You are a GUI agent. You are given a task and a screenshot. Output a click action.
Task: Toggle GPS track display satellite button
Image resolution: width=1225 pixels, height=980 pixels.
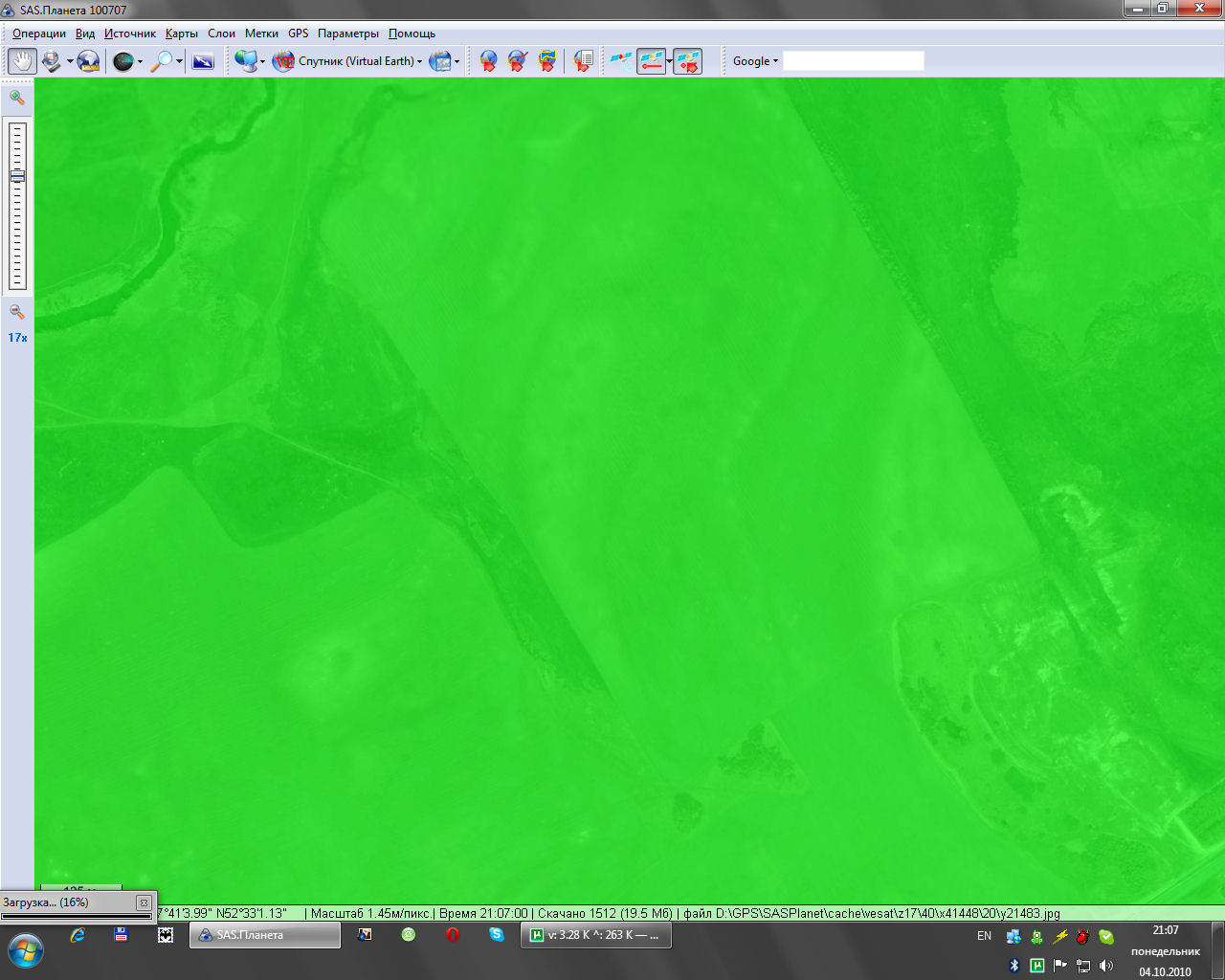coord(652,61)
